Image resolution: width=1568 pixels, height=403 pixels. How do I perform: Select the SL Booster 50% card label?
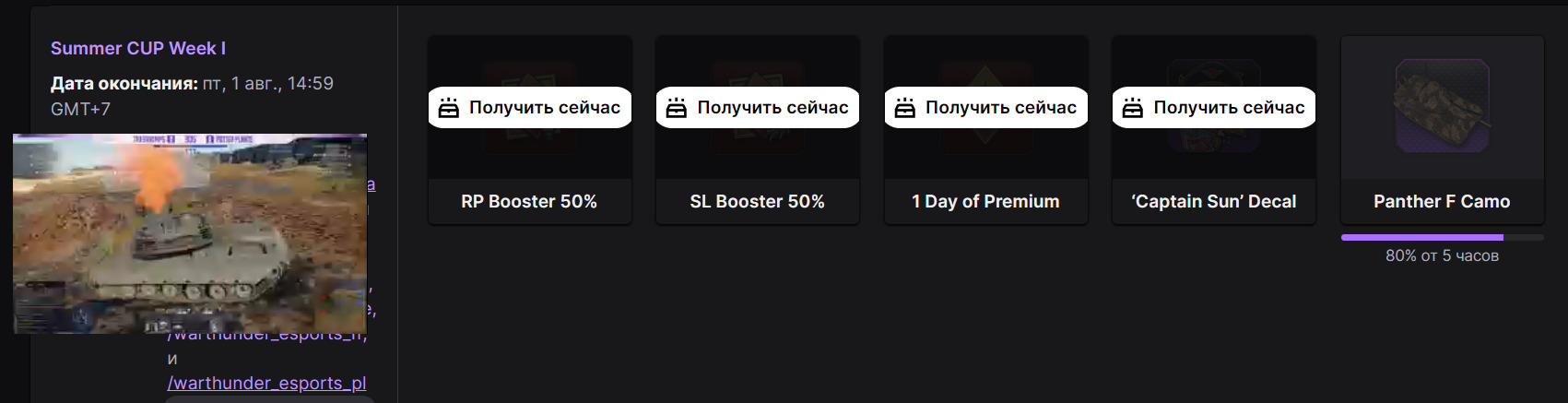757,201
